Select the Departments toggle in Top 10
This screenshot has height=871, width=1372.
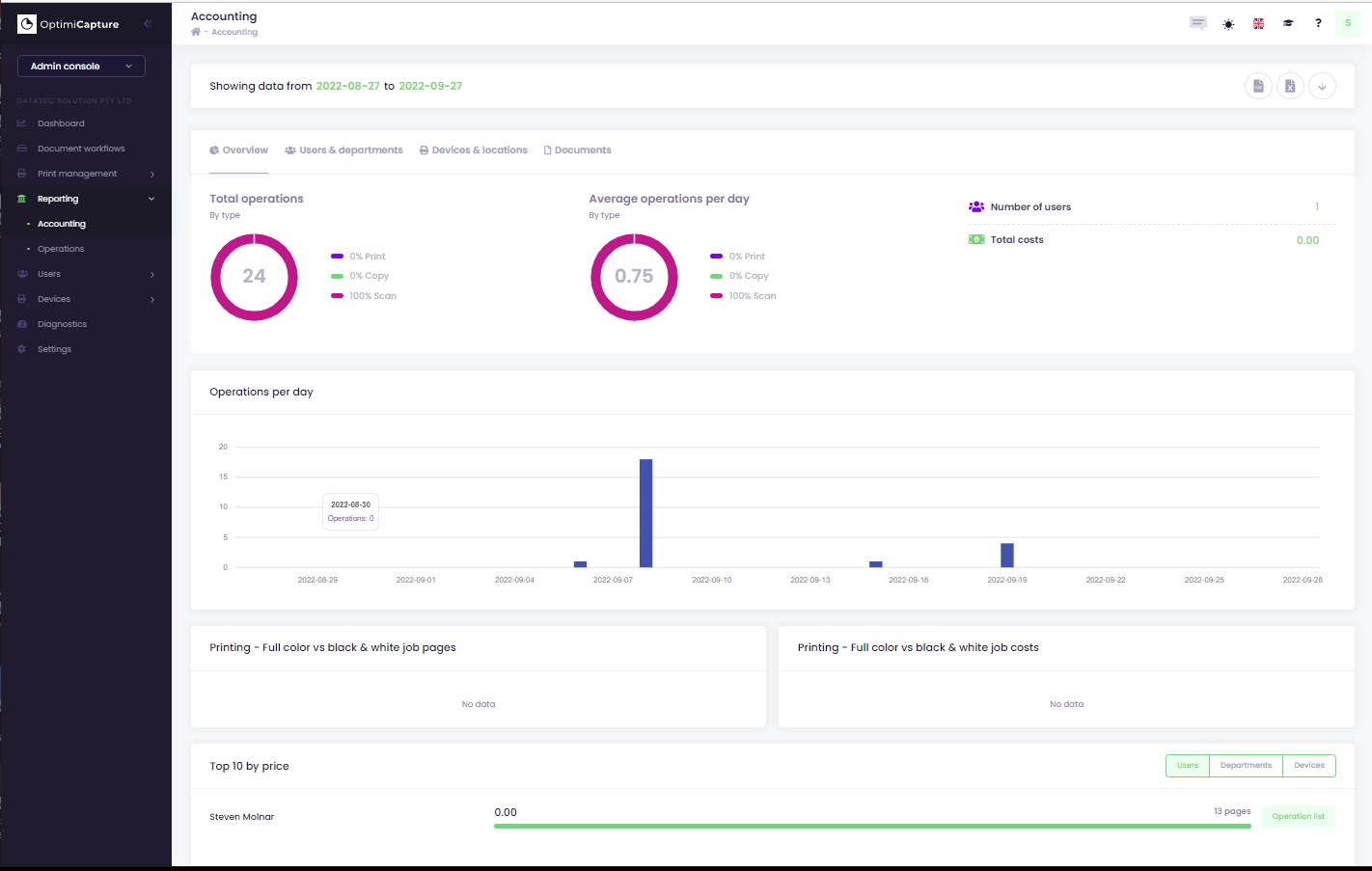pos(1246,766)
